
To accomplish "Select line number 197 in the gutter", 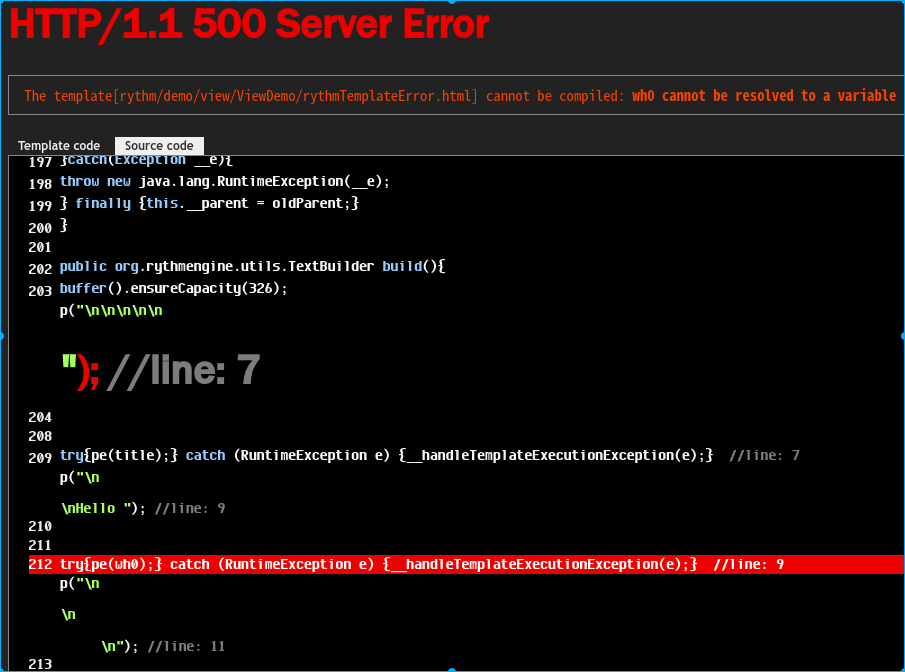I will (39, 160).
